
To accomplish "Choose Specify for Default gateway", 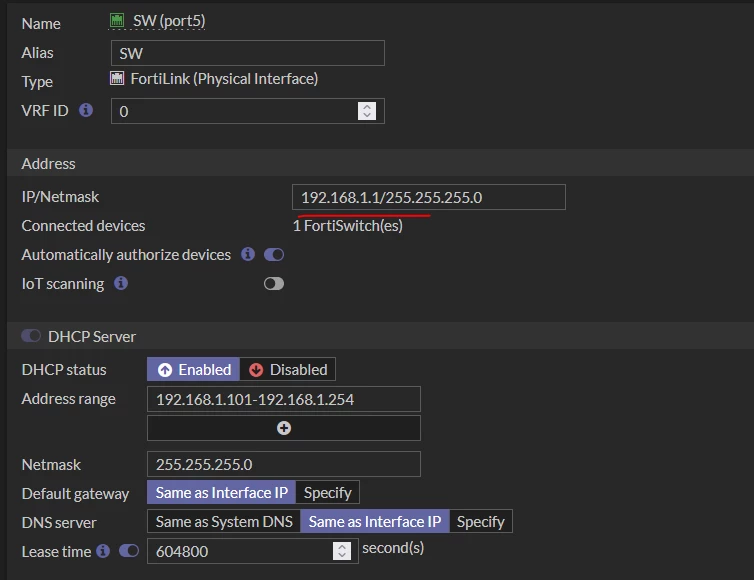I will (327, 492).
